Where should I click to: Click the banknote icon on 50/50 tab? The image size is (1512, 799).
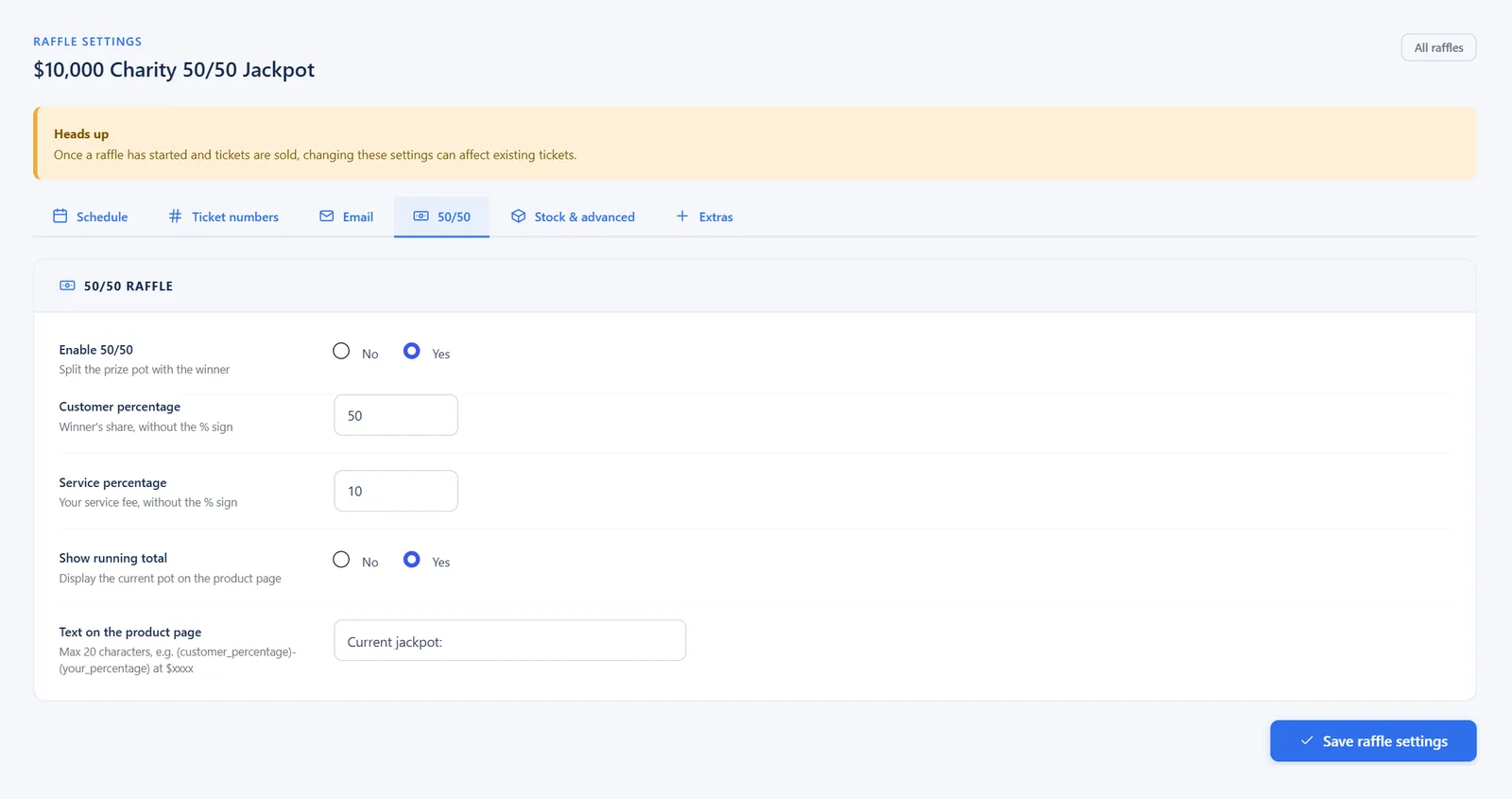pos(421,217)
